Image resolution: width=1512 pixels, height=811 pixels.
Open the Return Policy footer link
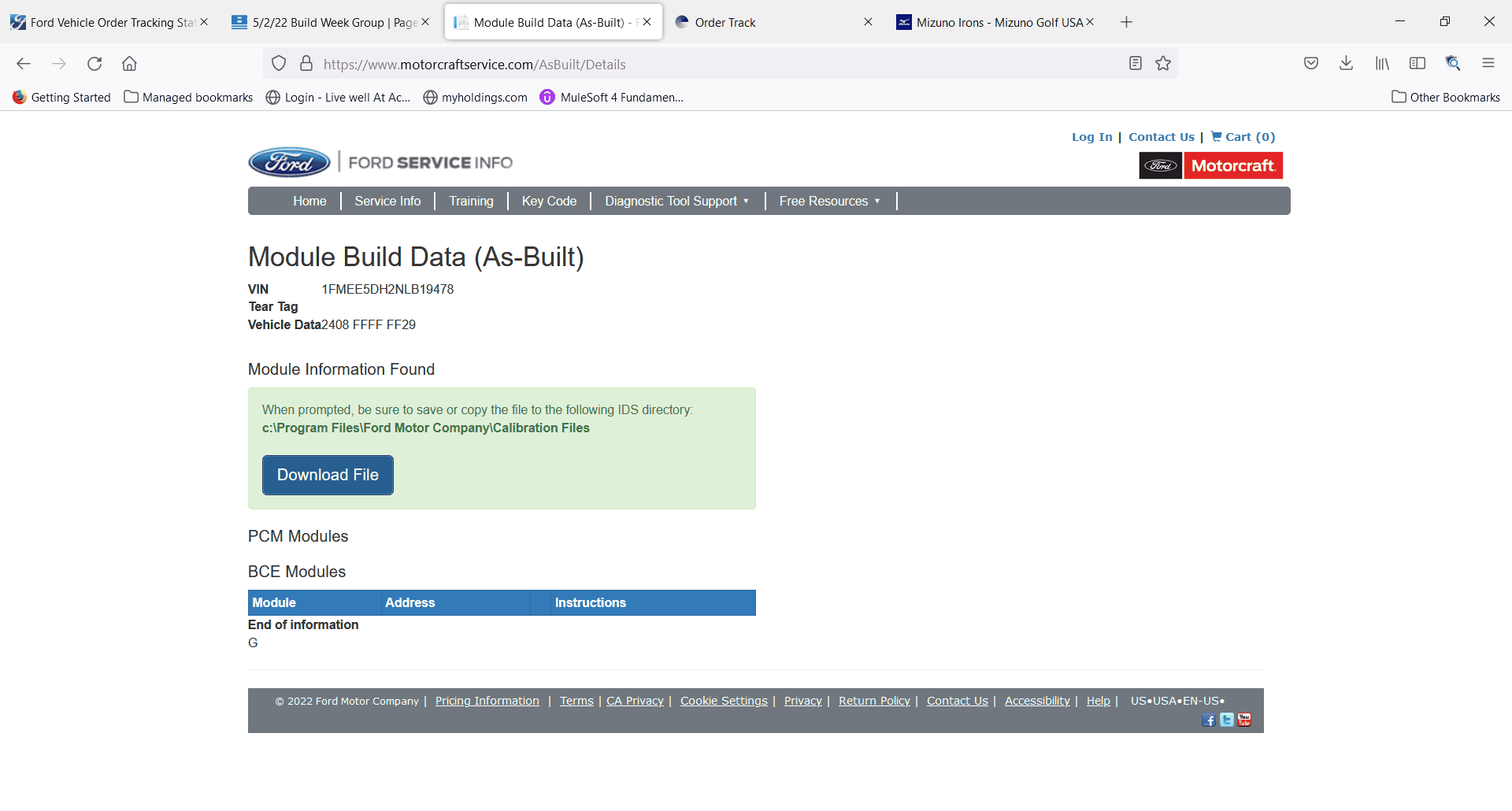coord(874,701)
